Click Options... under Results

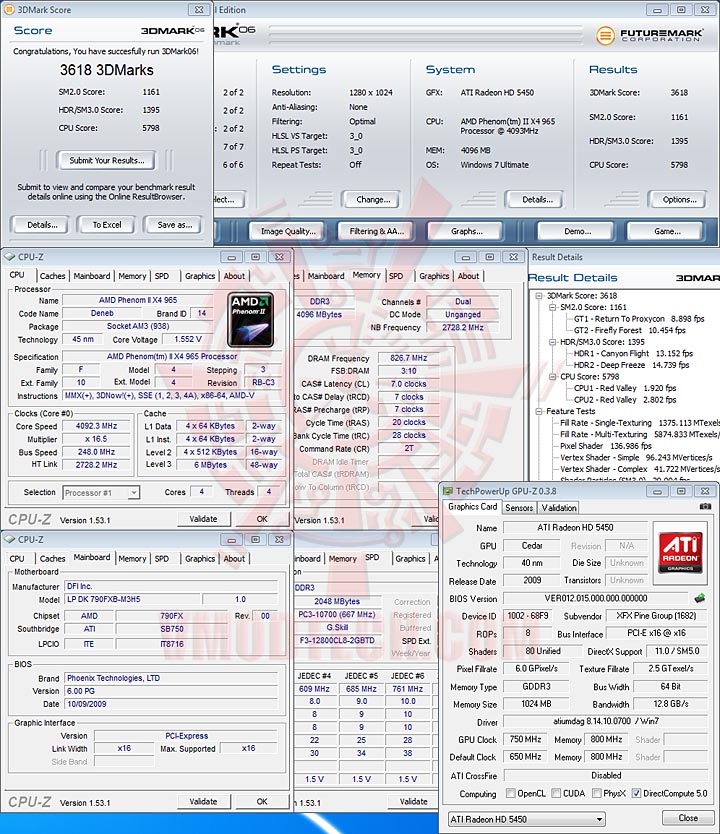[679, 199]
